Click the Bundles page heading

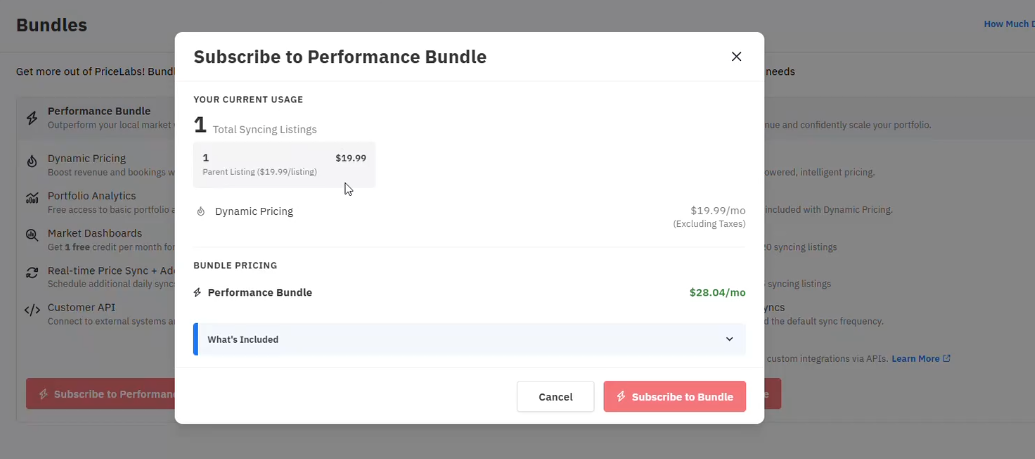tap(51, 25)
